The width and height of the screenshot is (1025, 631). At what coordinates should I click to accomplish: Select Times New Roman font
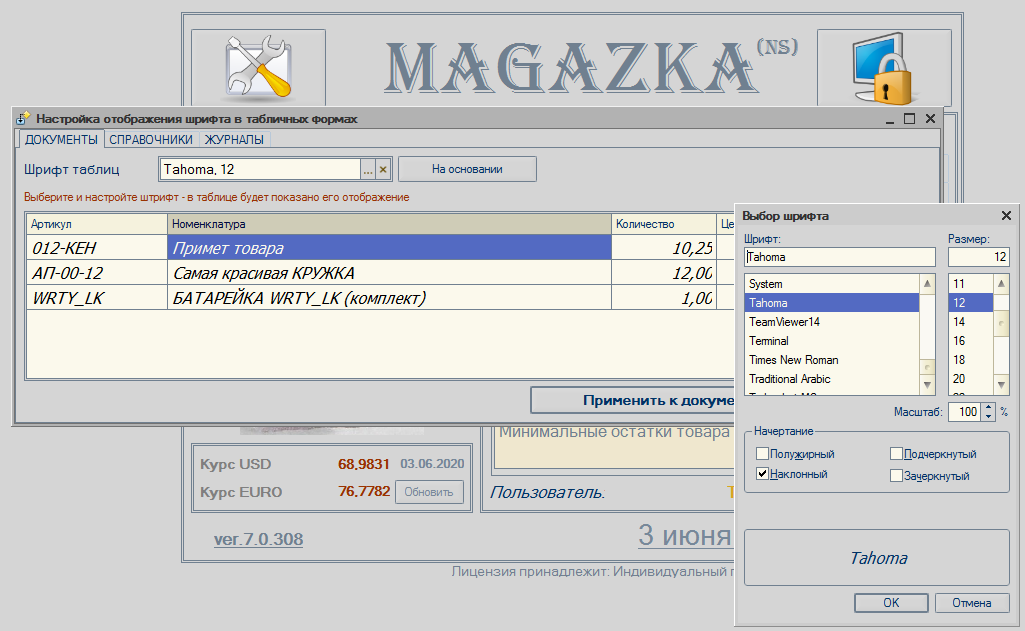pyautogui.click(x=832, y=360)
